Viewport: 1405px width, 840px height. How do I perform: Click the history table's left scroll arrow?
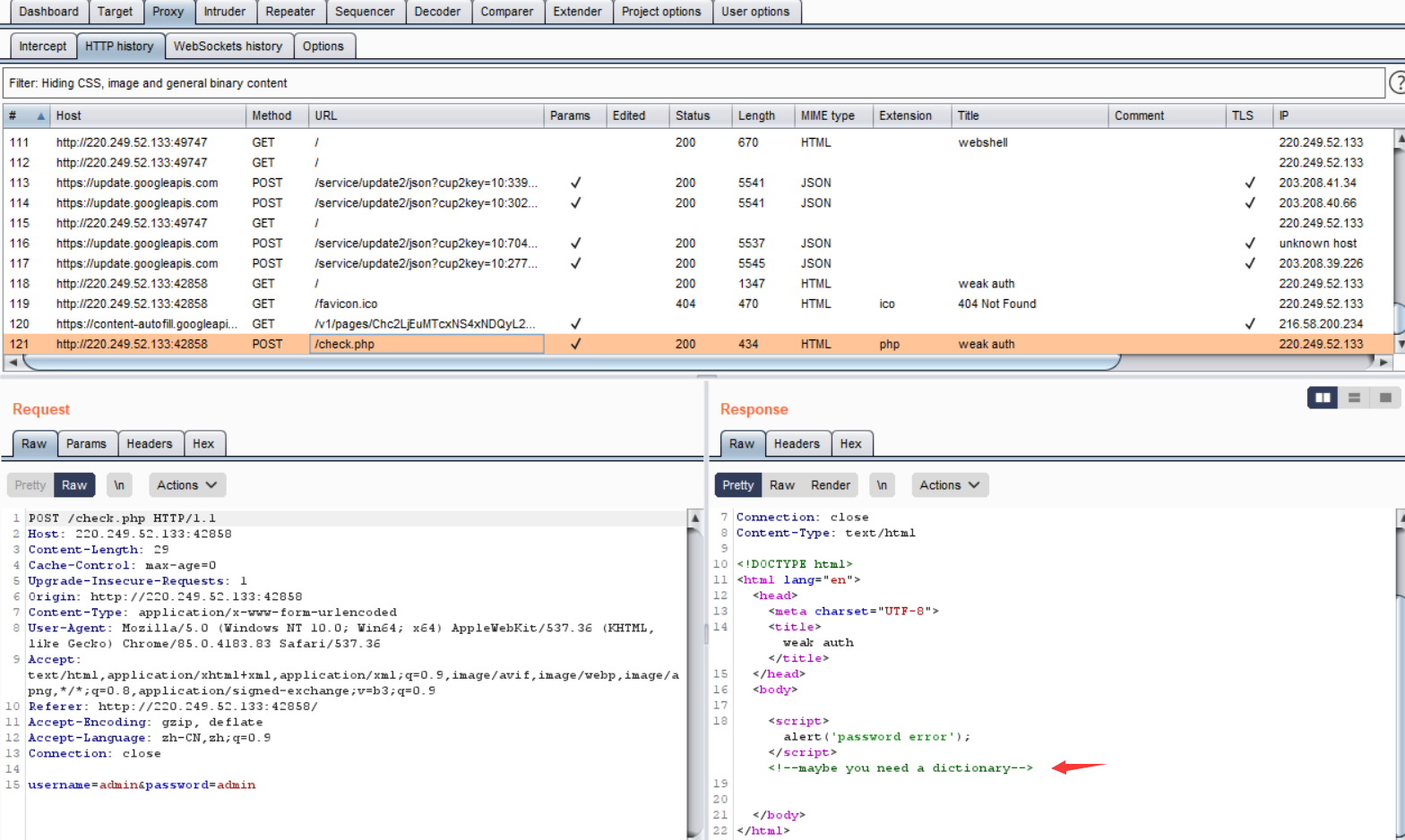[x=13, y=363]
